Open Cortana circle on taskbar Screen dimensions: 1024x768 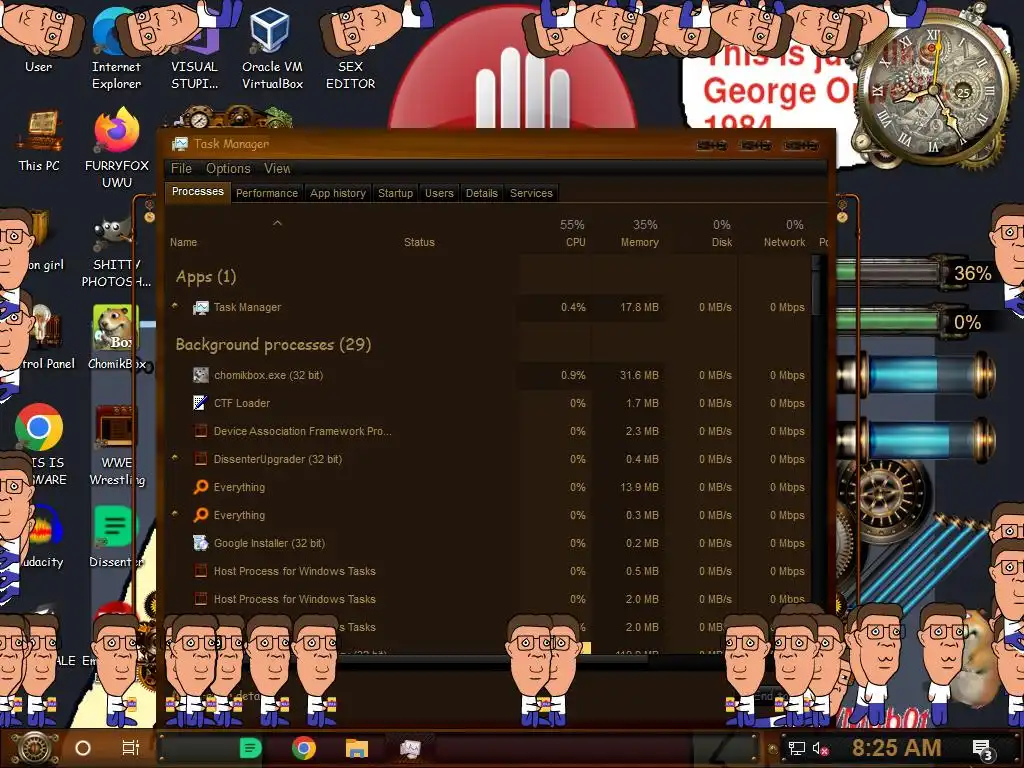click(83, 748)
